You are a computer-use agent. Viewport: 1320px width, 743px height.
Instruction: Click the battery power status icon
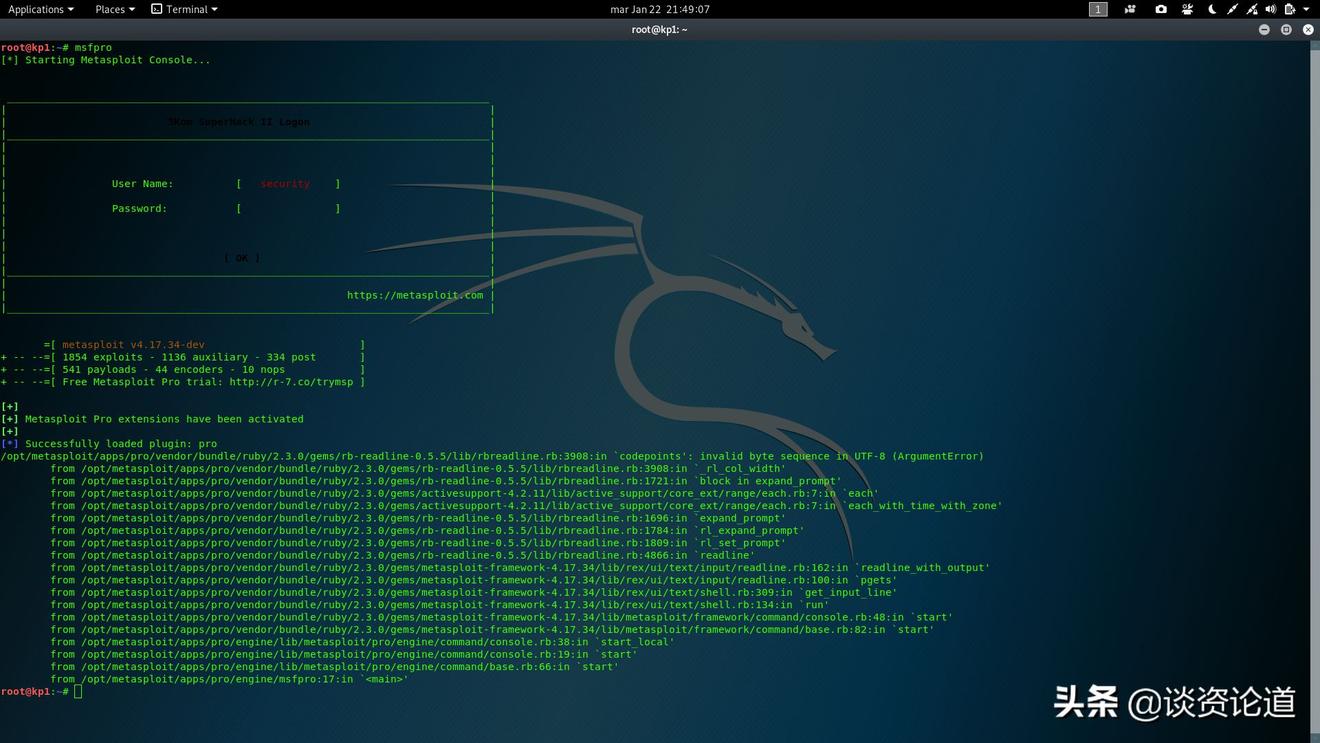tap(1289, 9)
